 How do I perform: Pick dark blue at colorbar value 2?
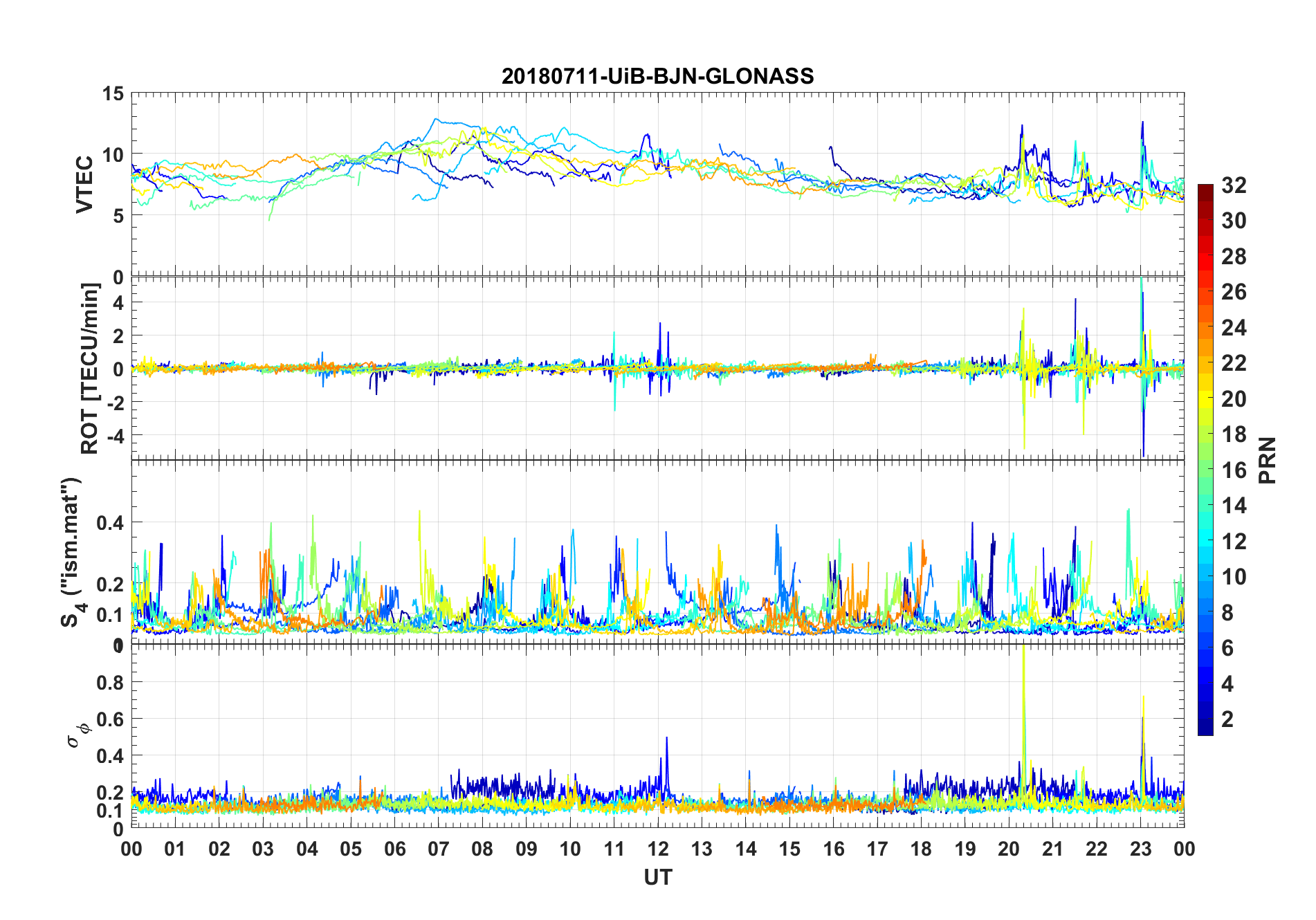[x=1205, y=719]
